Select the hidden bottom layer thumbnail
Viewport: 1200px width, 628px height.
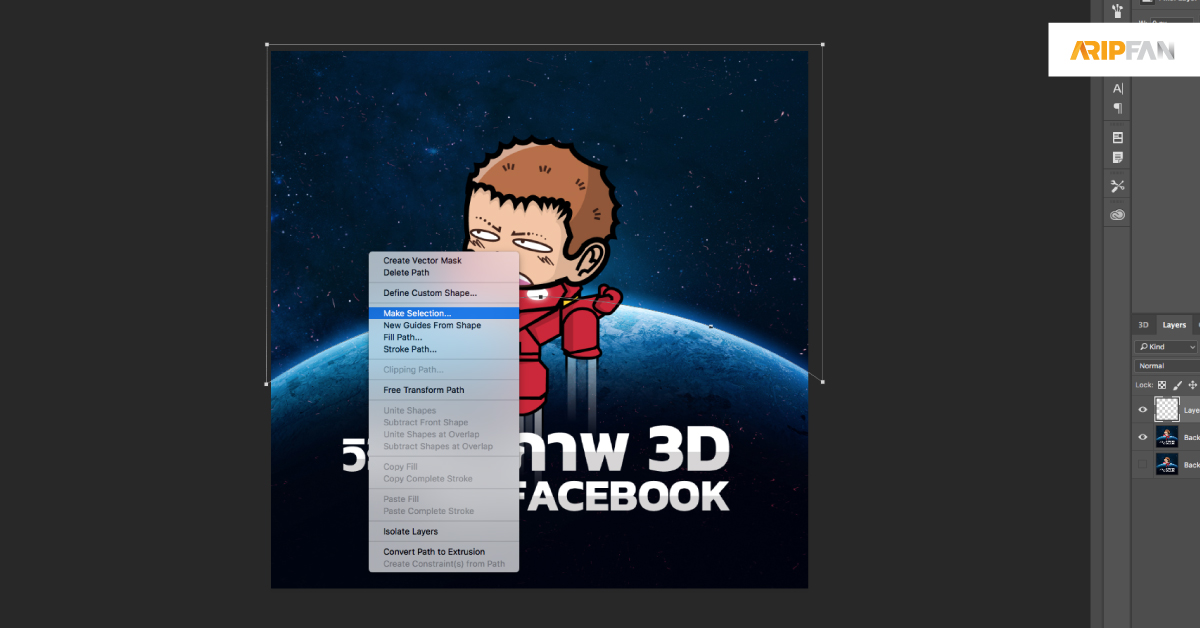(1167, 464)
